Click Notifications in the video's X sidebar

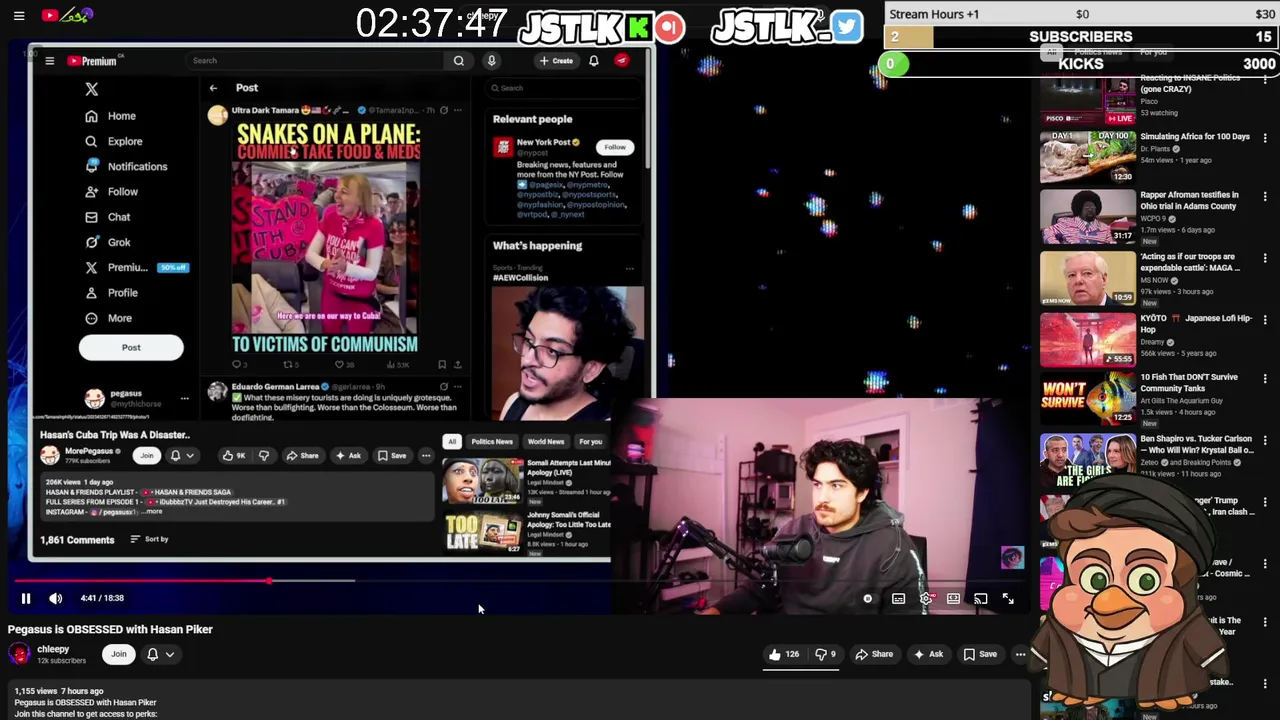126,166
